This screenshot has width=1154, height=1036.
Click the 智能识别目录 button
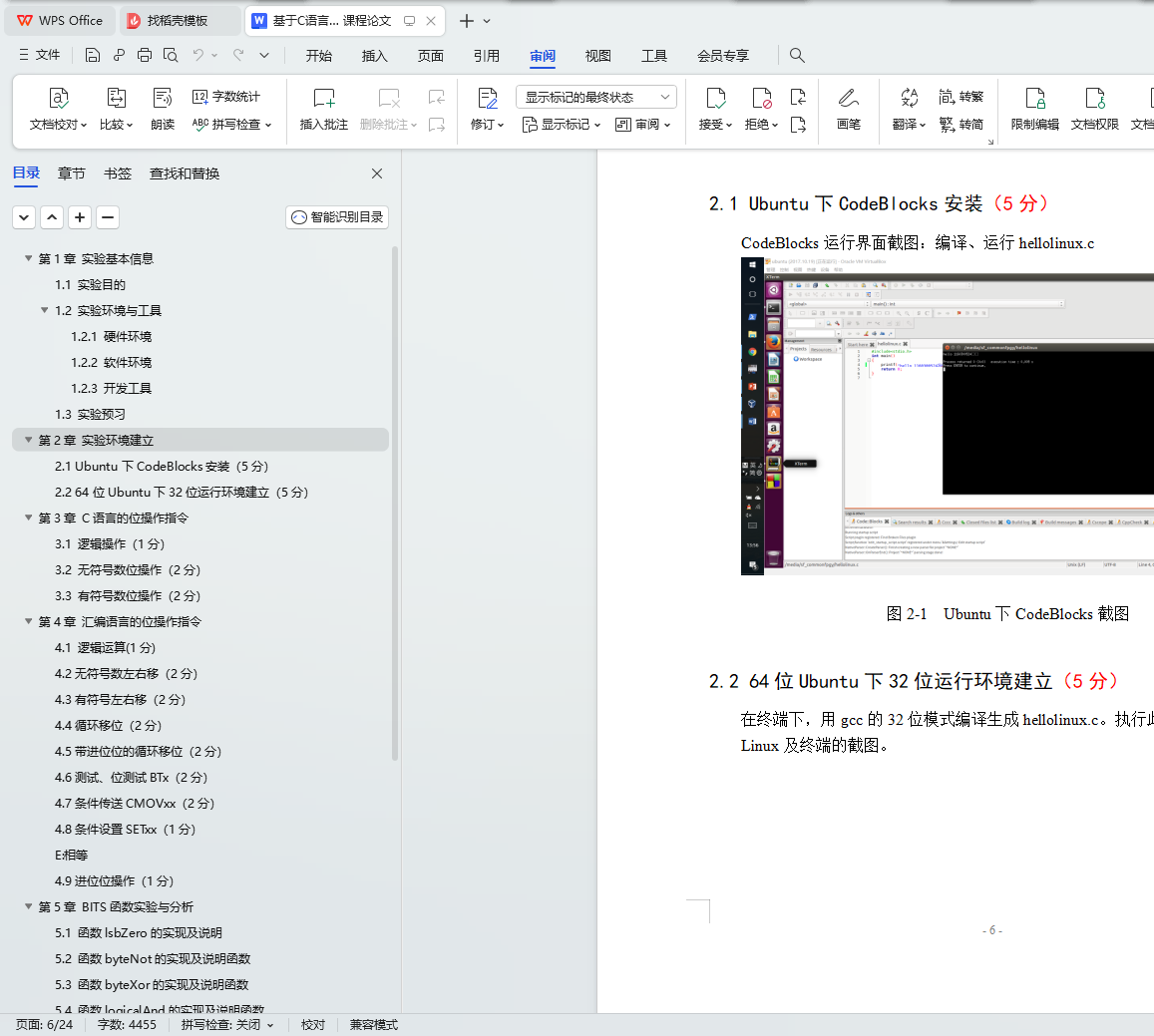coord(337,217)
